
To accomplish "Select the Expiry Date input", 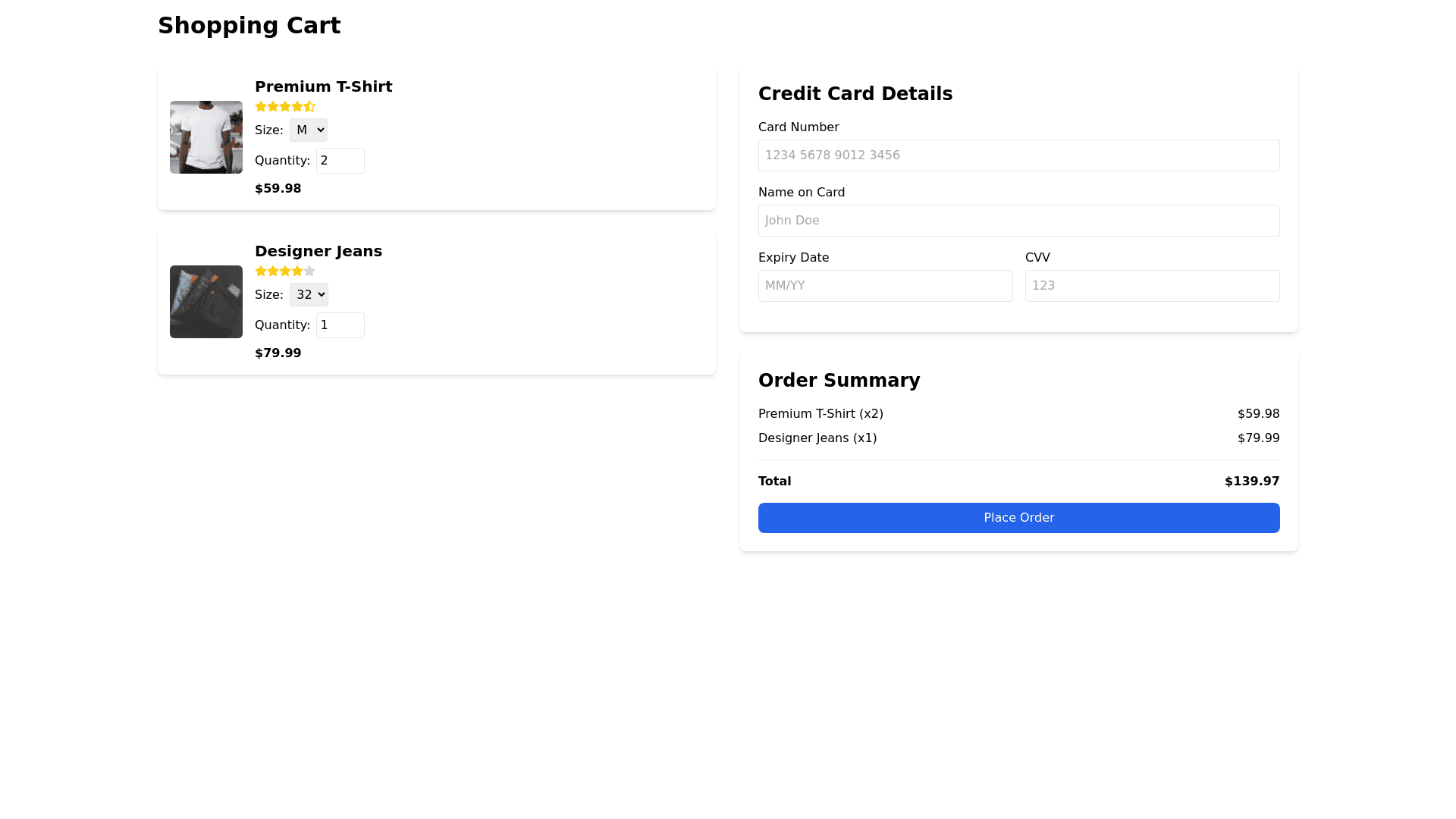I will (885, 286).
